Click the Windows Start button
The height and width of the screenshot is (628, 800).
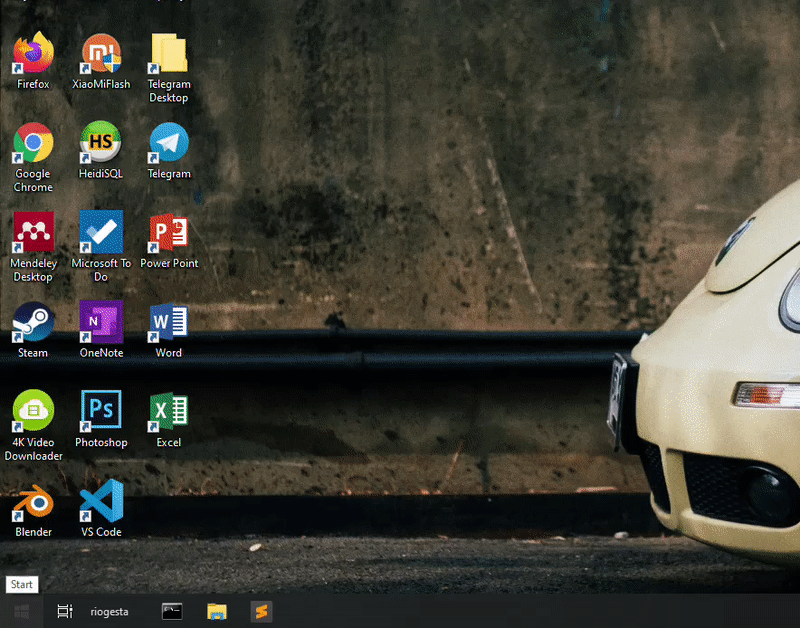tap(21, 611)
